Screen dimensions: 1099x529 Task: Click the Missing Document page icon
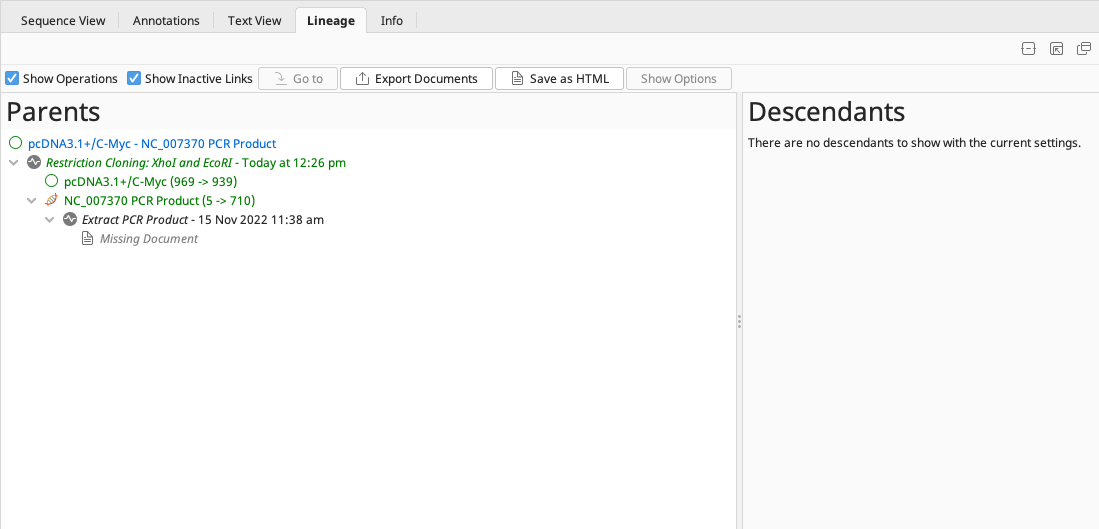coord(88,238)
